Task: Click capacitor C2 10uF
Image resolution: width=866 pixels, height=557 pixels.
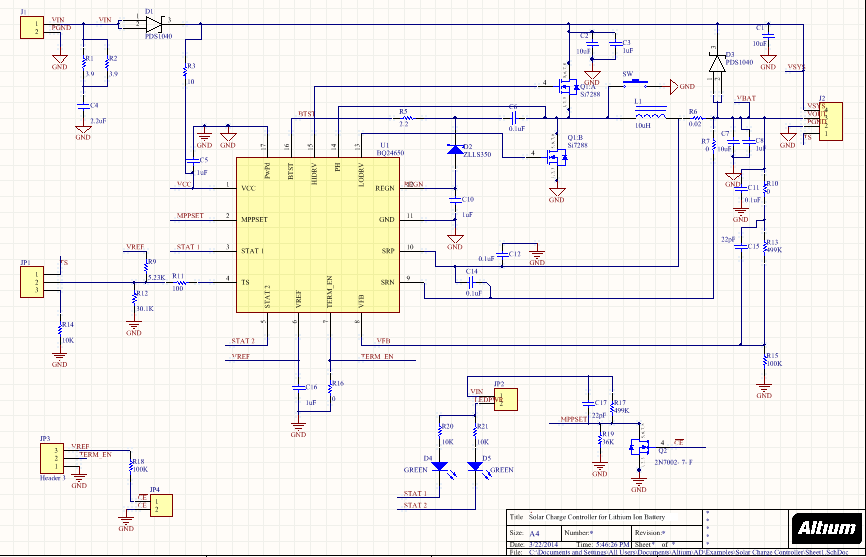Action: (x=592, y=43)
